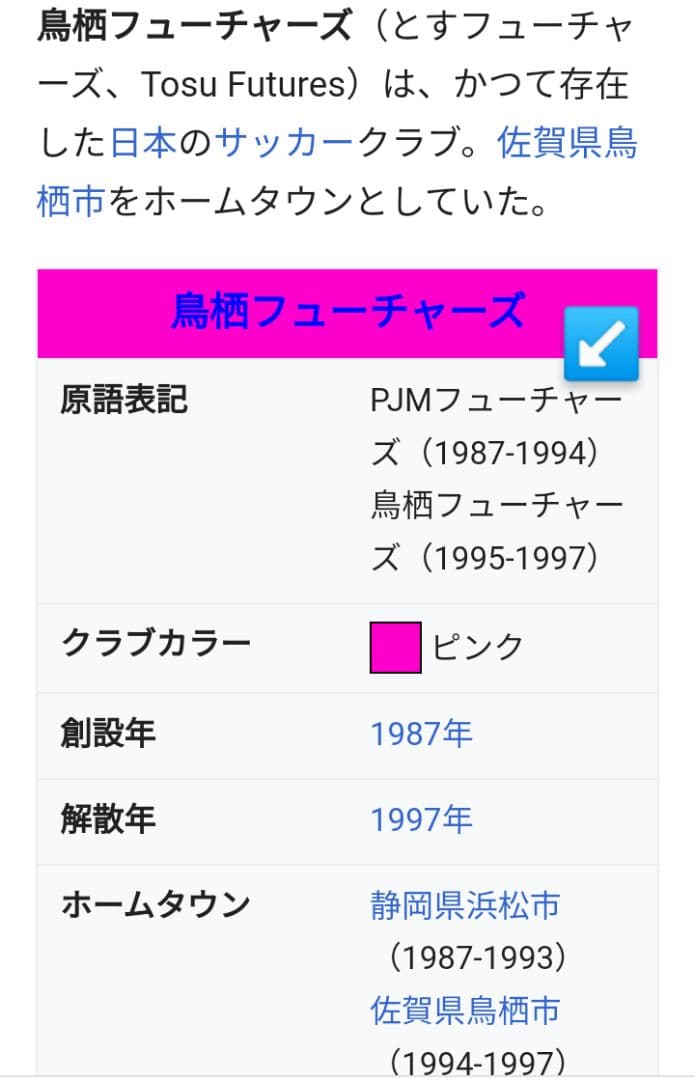Select the 原語表記 row label

pos(124,401)
